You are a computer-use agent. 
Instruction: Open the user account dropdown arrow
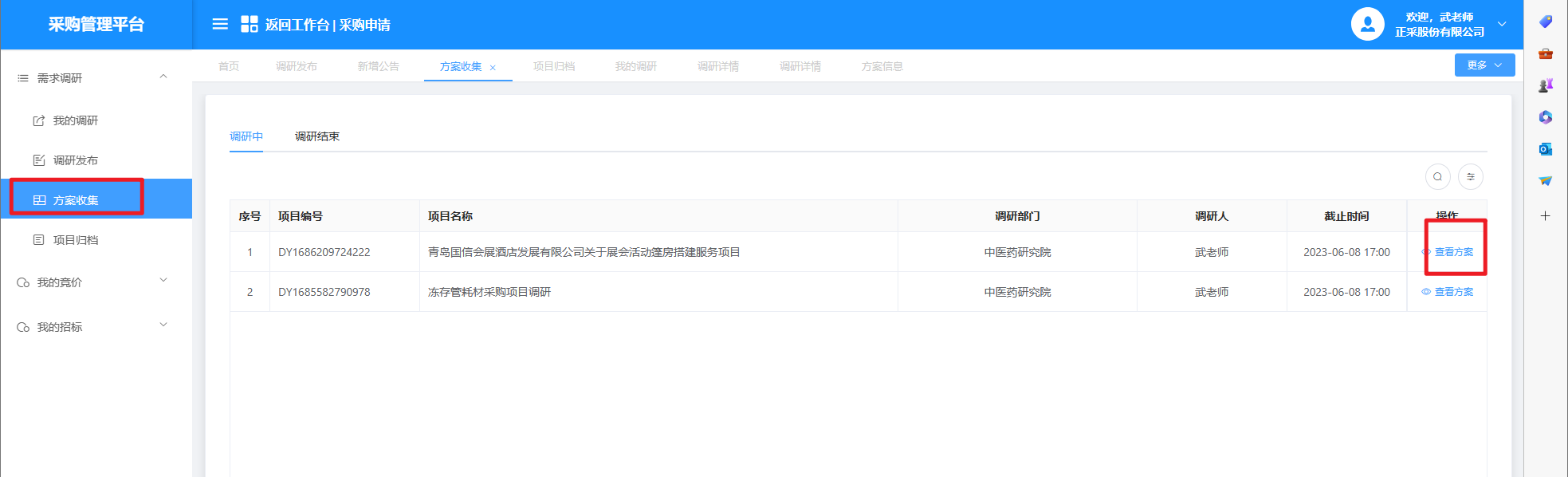pos(1502,24)
